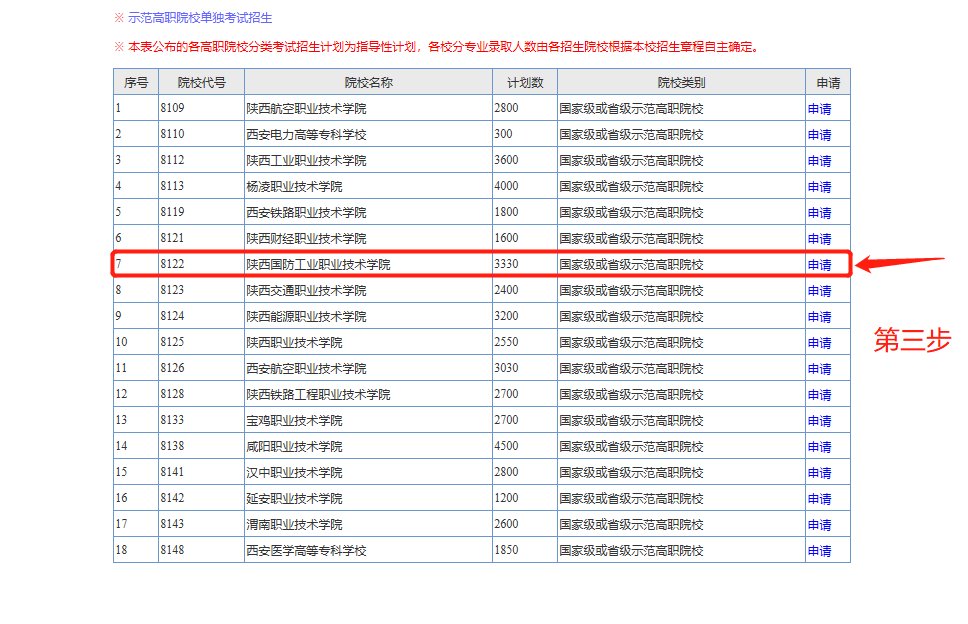Click 申请 for 陕西交通职业技术学院
Screen dimensions: 968x624
click(x=819, y=291)
